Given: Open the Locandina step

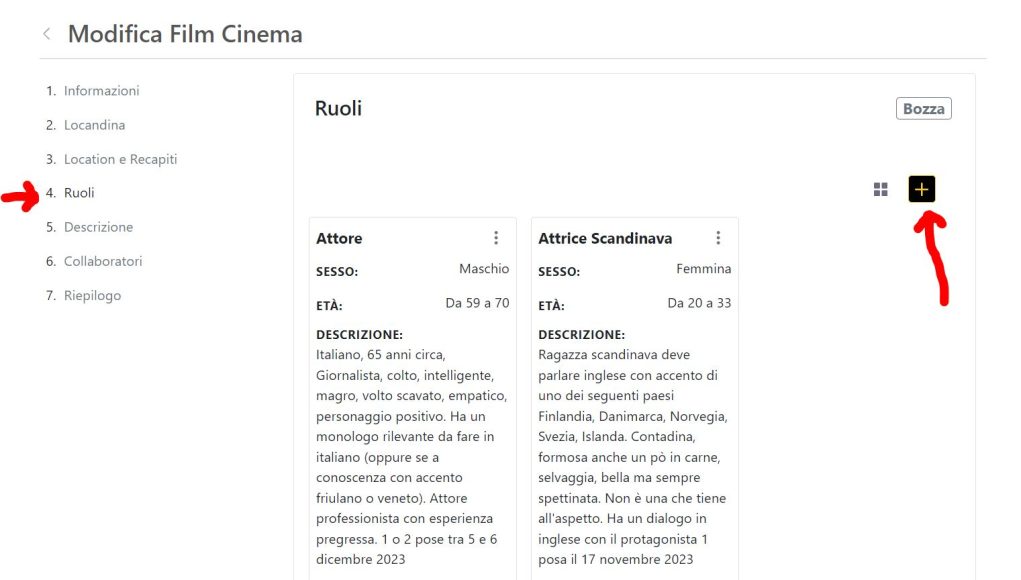Looking at the screenshot, I should coord(85,125).
